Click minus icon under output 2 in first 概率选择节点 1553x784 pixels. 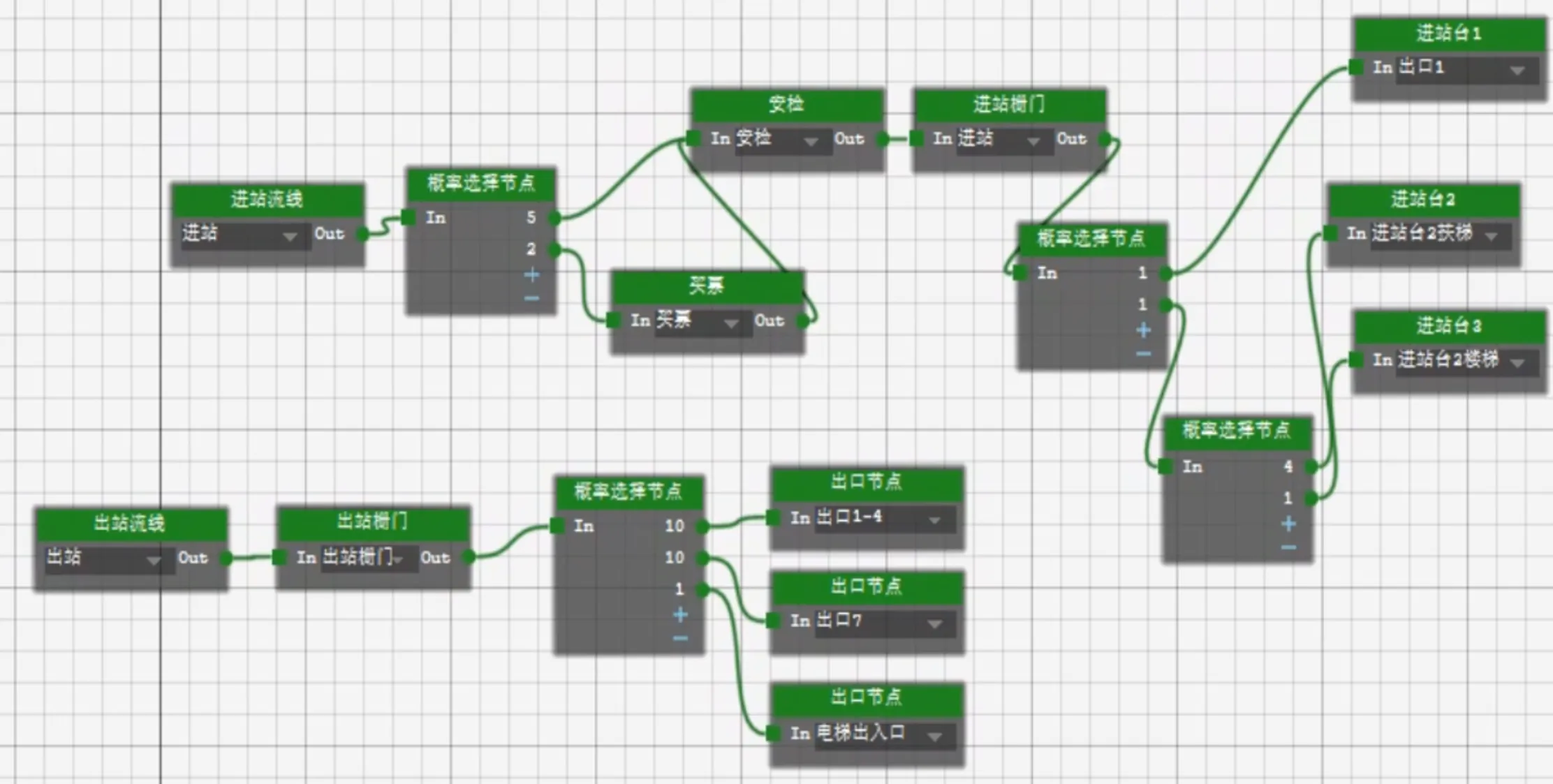pyautogui.click(x=531, y=299)
